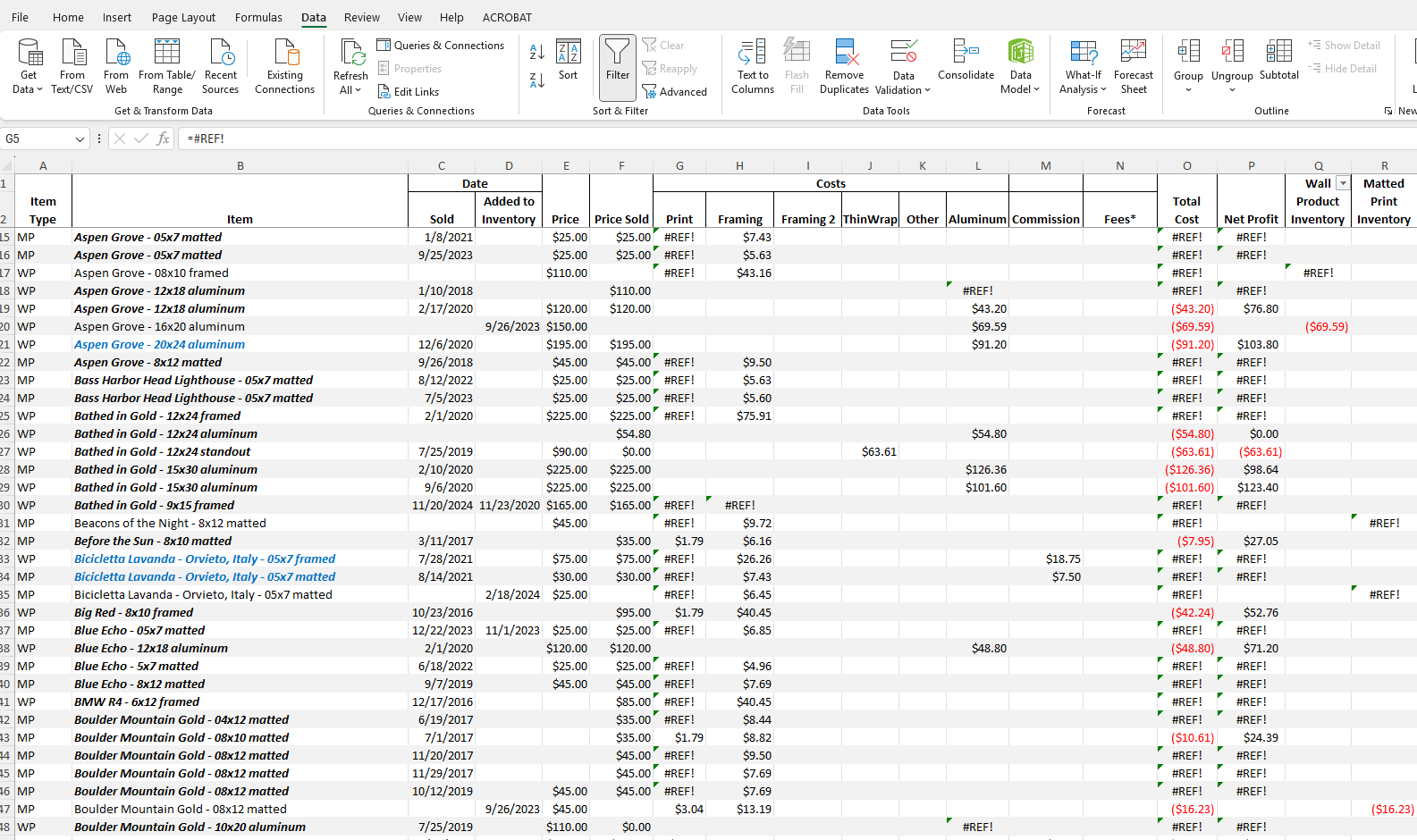Switch to the Page Layout tab
Screen dimensions: 1417x840
click(183, 17)
